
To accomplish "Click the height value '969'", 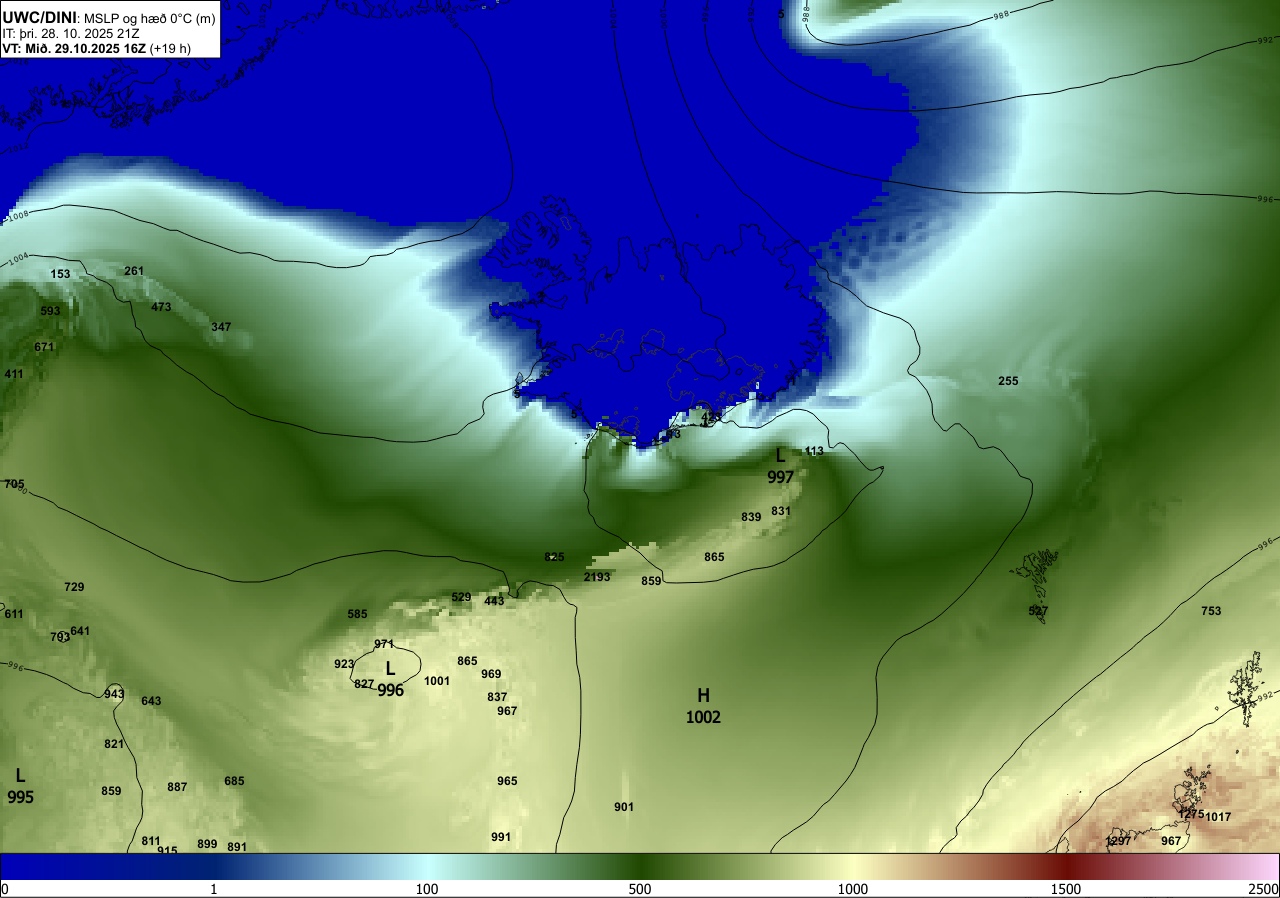I will [491, 674].
